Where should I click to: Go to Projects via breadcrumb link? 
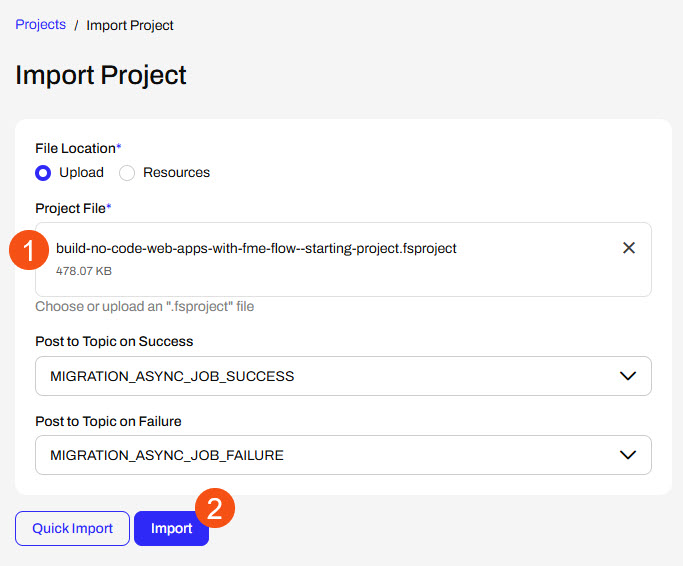point(40,25)
